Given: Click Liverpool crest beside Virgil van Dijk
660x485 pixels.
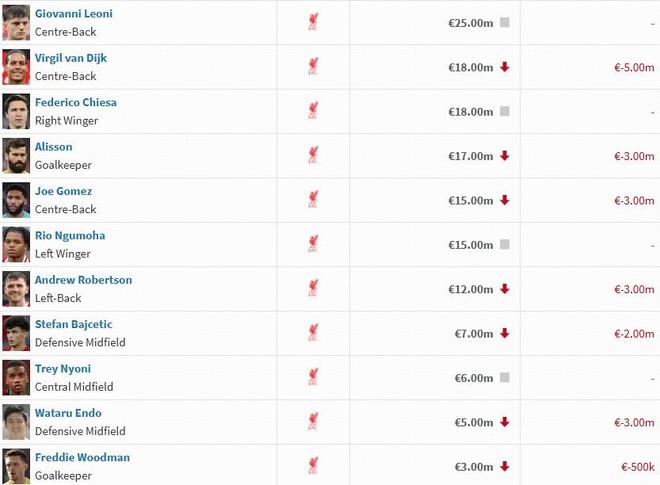Looking at the screenshot, I should coord(314,67).
